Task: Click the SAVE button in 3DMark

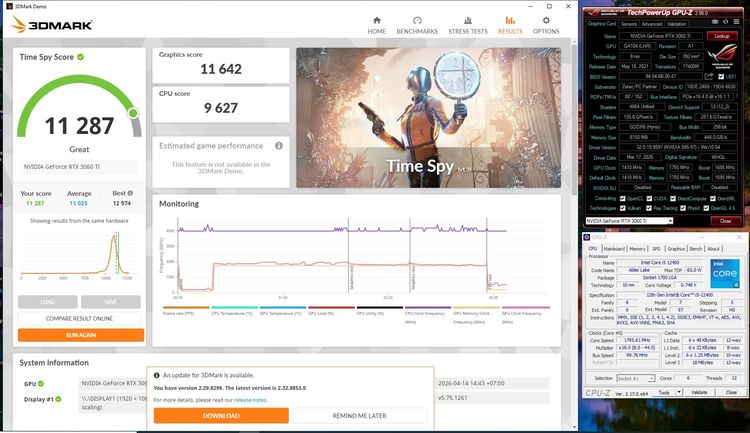Action: click(110, 302)
